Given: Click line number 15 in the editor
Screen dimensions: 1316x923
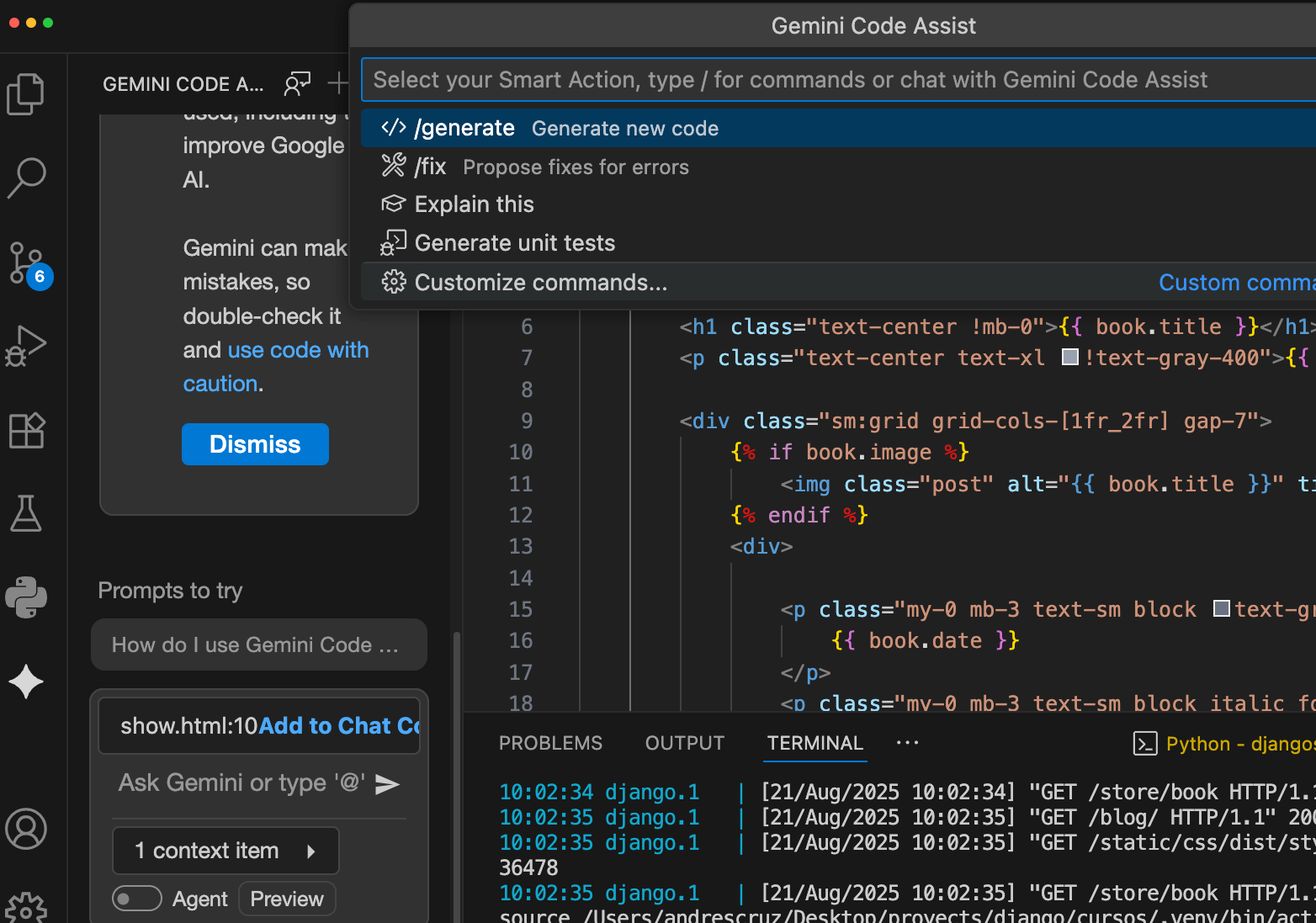Looking at the screenshot, I should [520, 609].
